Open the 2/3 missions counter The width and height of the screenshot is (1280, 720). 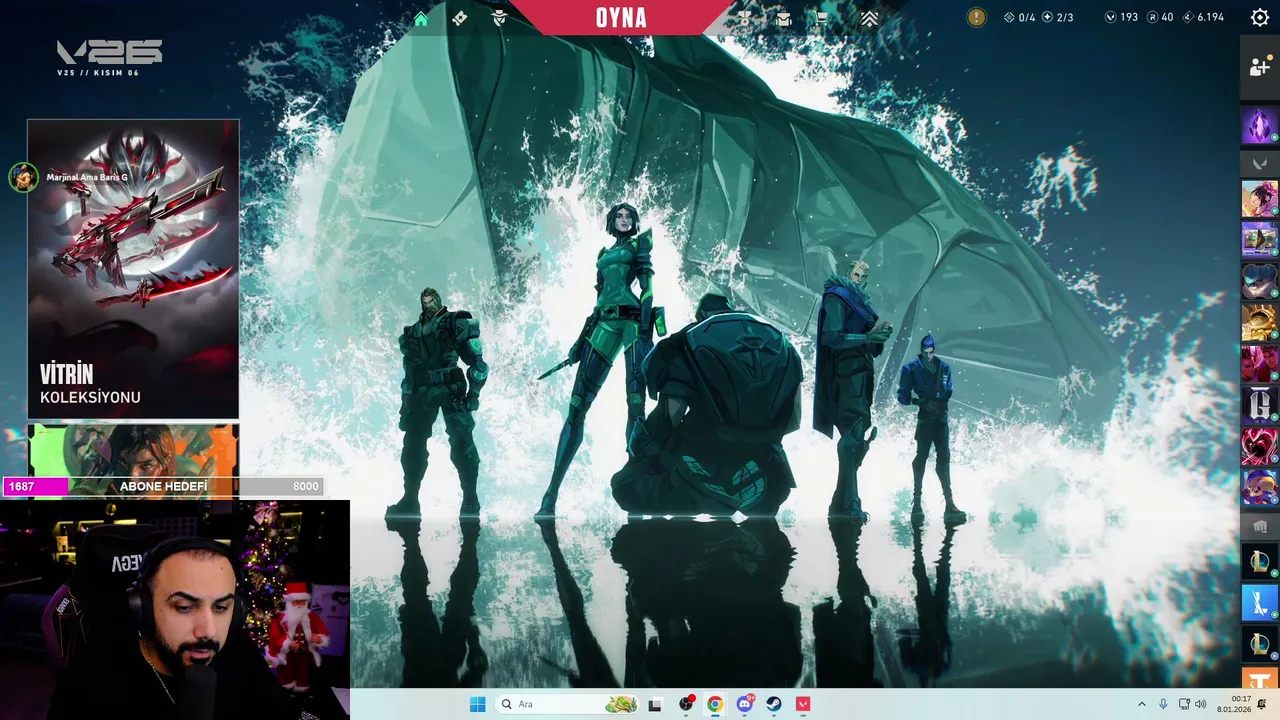pos(1057,17)
